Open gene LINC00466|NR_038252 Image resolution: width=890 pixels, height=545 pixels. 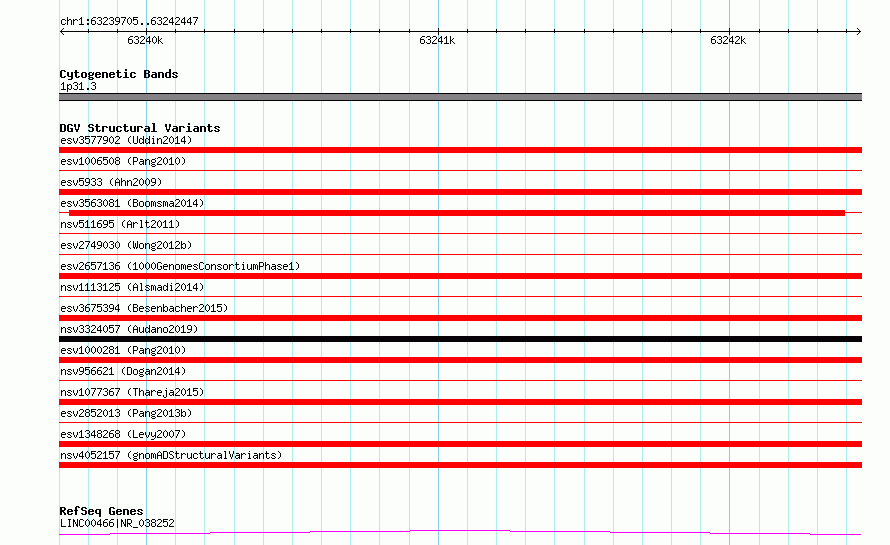click(x=117, y=523)
